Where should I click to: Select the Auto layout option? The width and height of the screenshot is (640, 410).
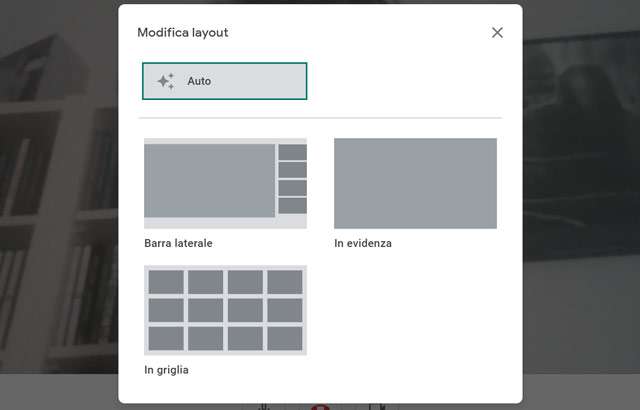224,81
